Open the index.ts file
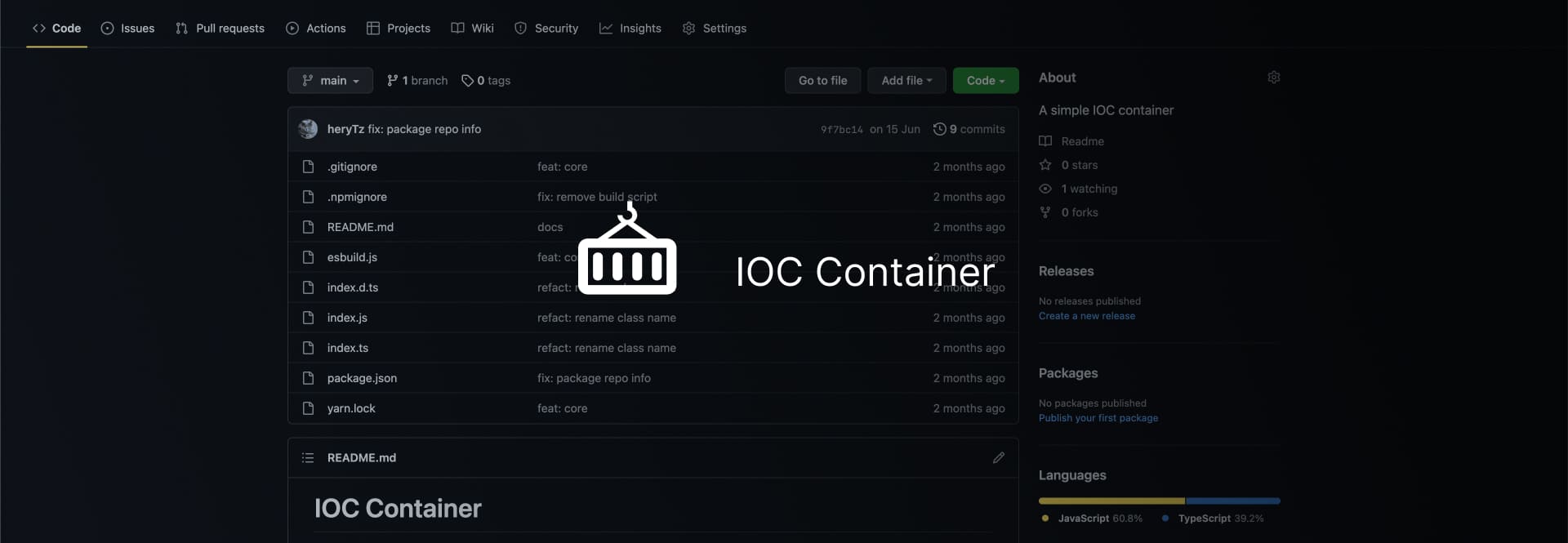 (x=348, y=348)
